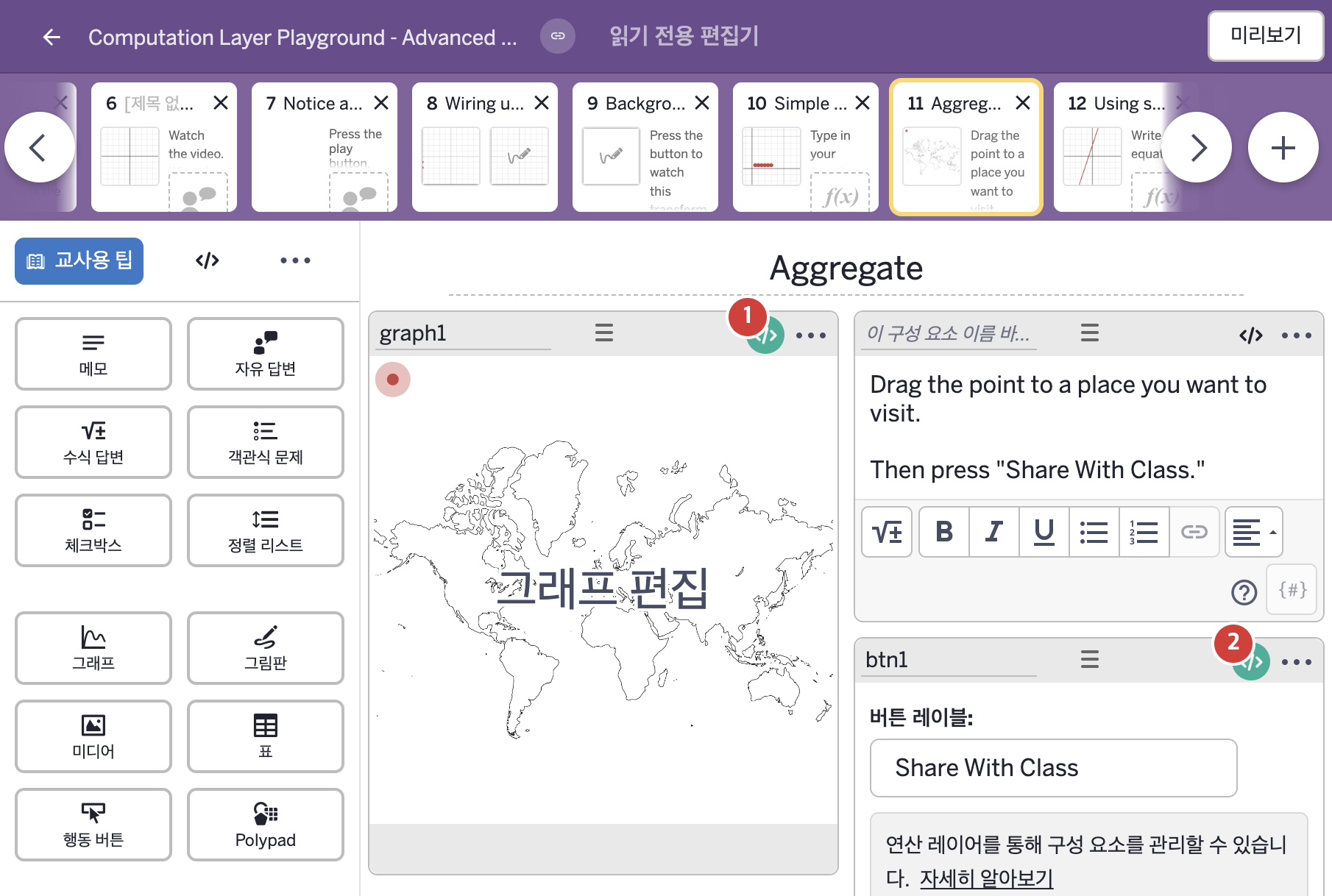Select screen 10 Simple ... tab
The image size is (1332, 896).
coord(806,147)
